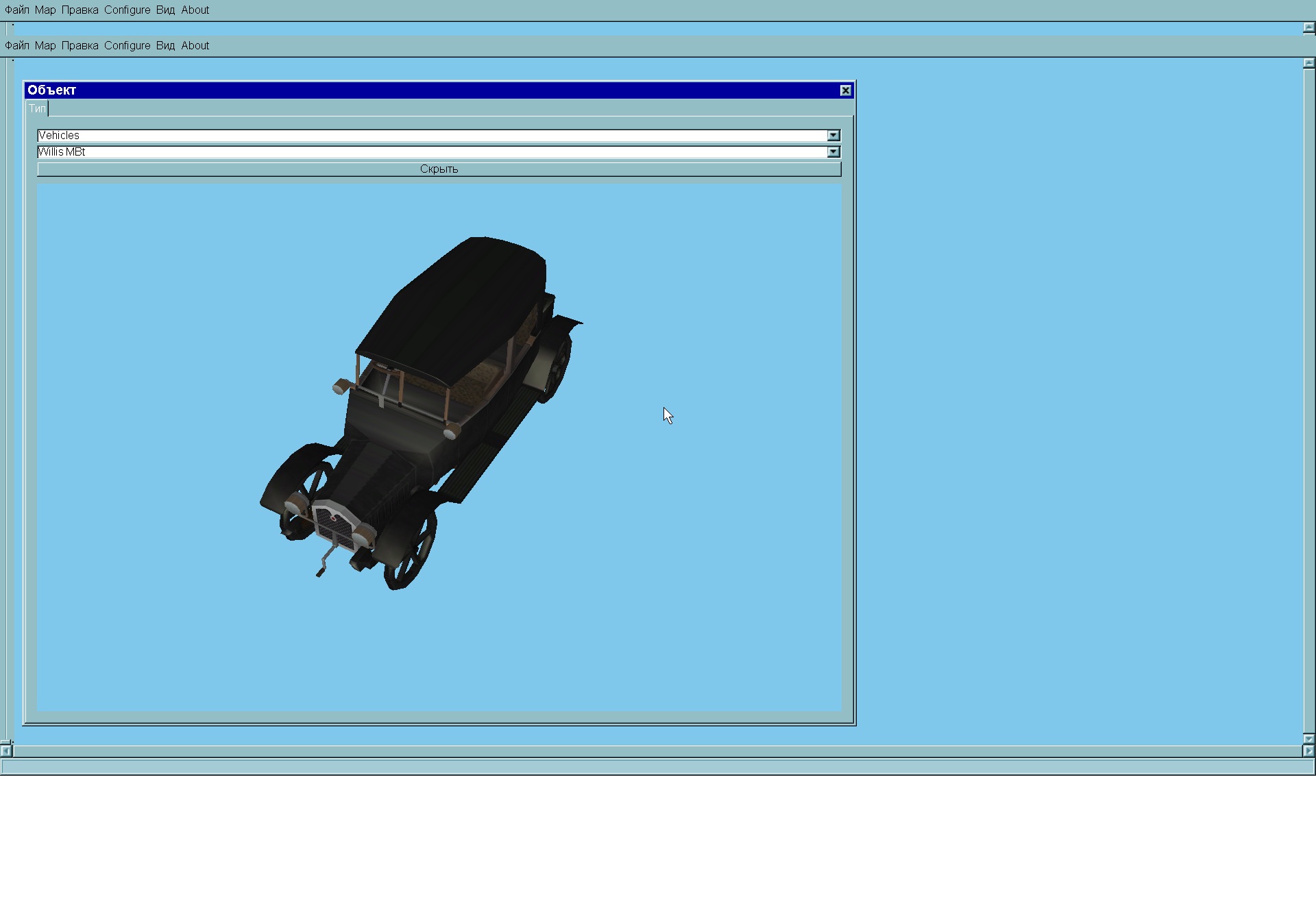Click the vertical scrollbar up arrow of the main view

(x=1309, y=63)
